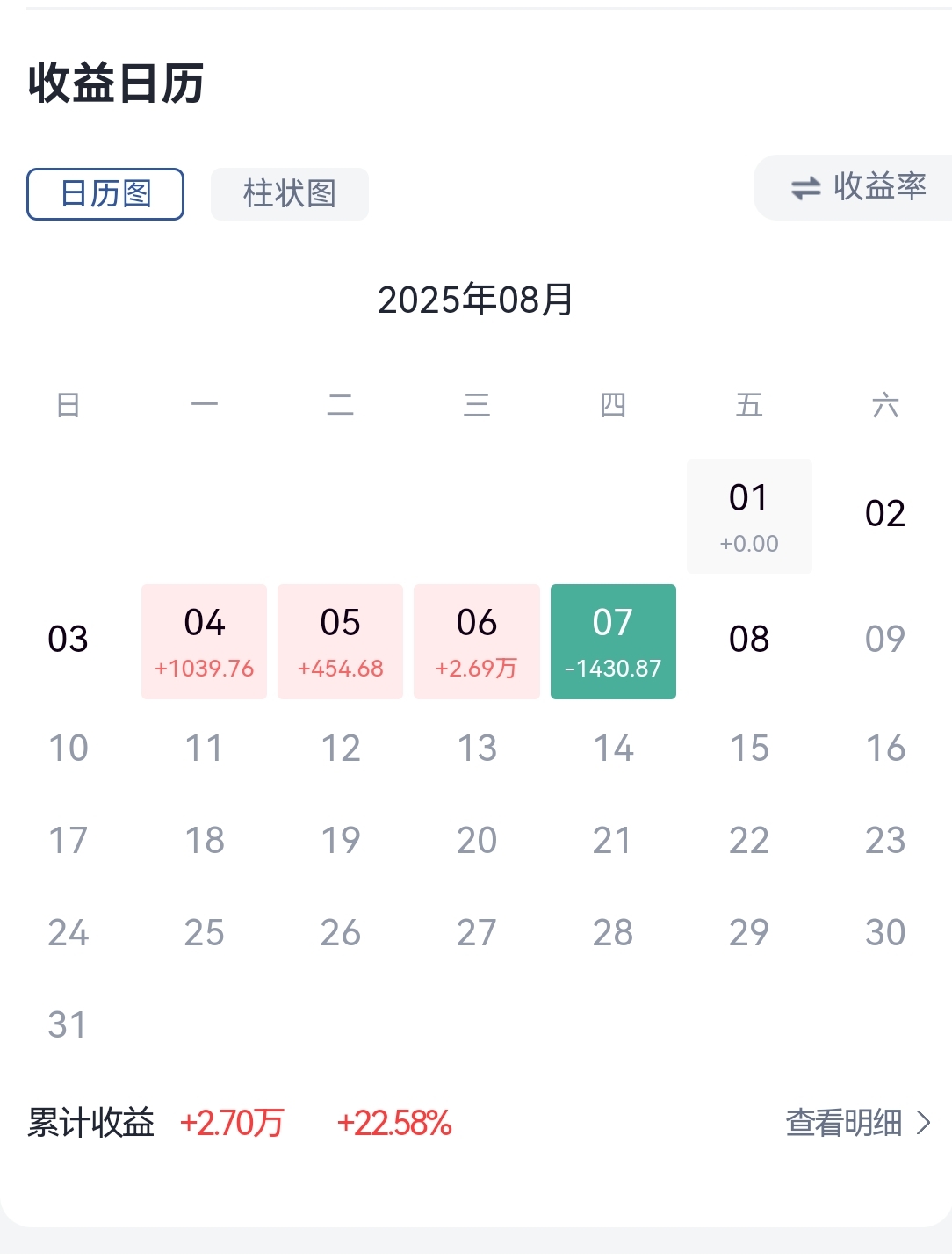Image resolution: width=952 pixels, height=1259 pixels.
Task: Select date 20 on the calendar
Action: click(x=477, y=841)
